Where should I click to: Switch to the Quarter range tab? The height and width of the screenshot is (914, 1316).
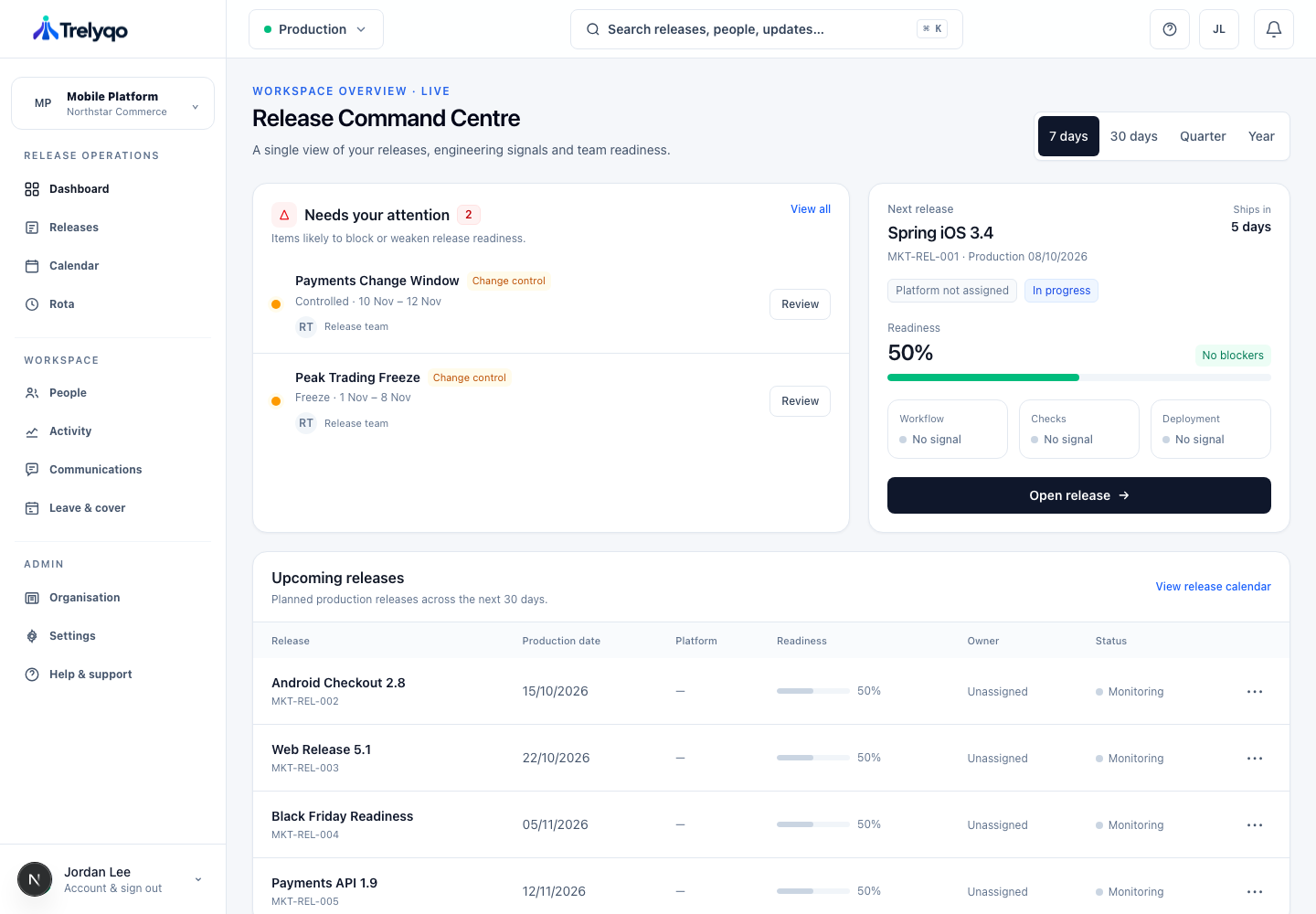click(x=1203, y=136)
